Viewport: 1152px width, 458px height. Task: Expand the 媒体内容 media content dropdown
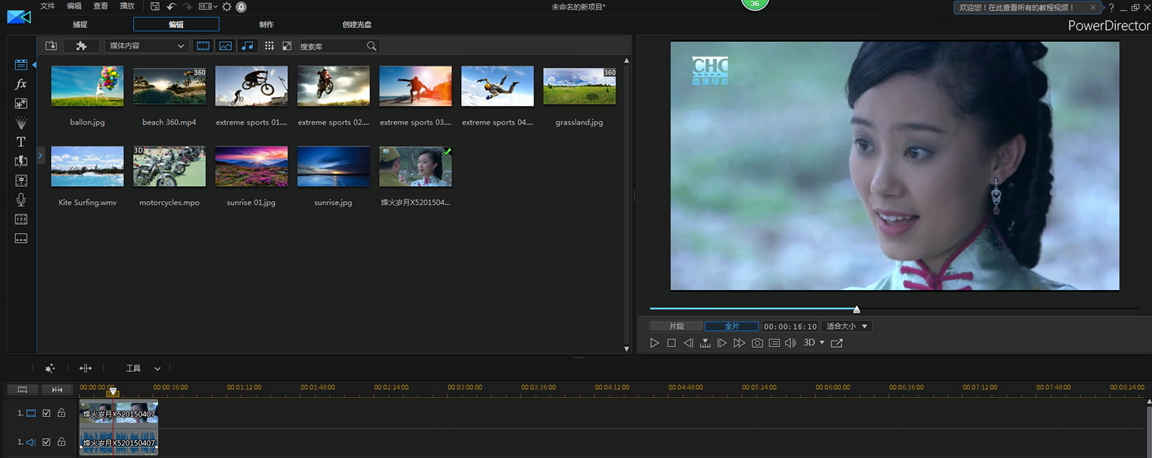[x=146, y=46]
